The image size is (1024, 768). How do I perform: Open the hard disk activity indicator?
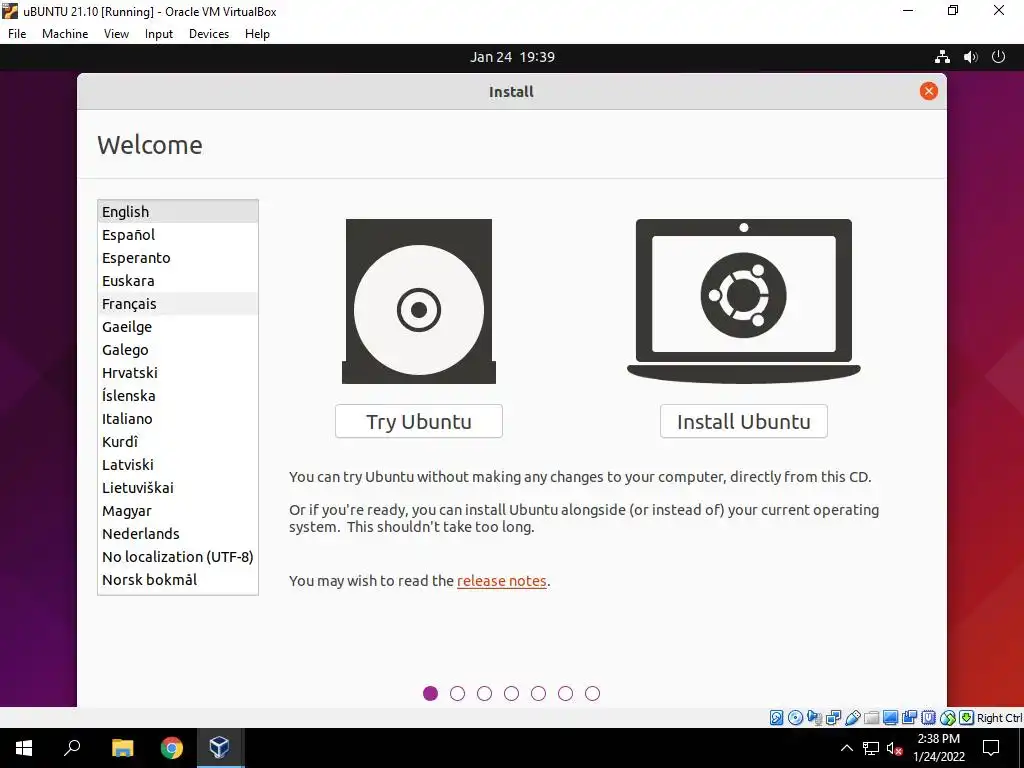tap(776, 718)
